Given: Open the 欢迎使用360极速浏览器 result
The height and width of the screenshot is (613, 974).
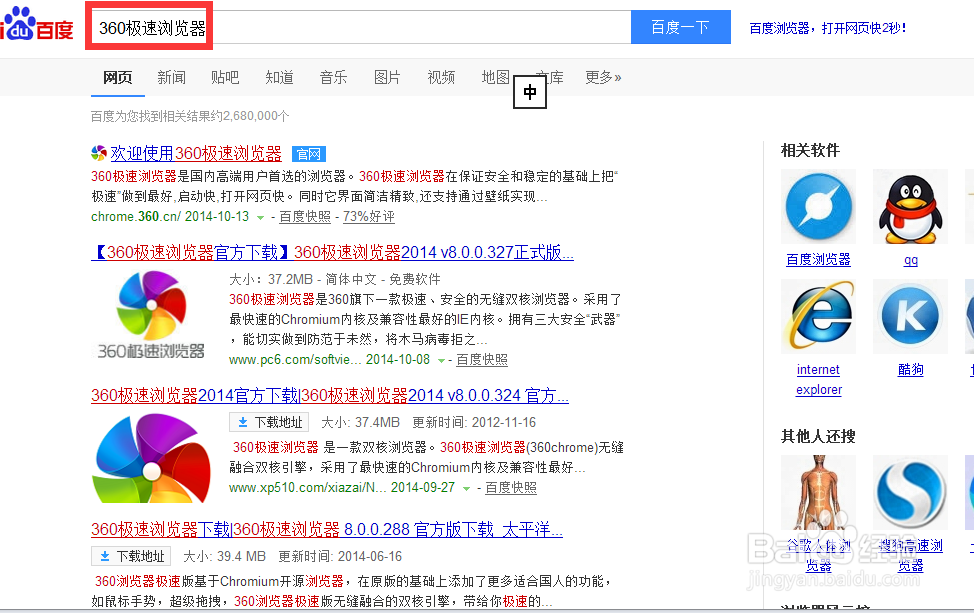Looking at the screenshot, I should [196, 153].
